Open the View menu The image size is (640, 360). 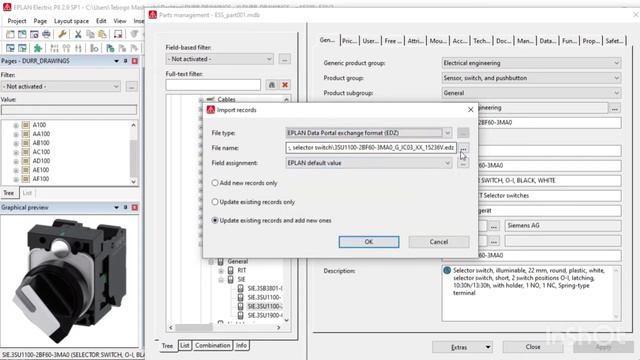click(120, 21)
